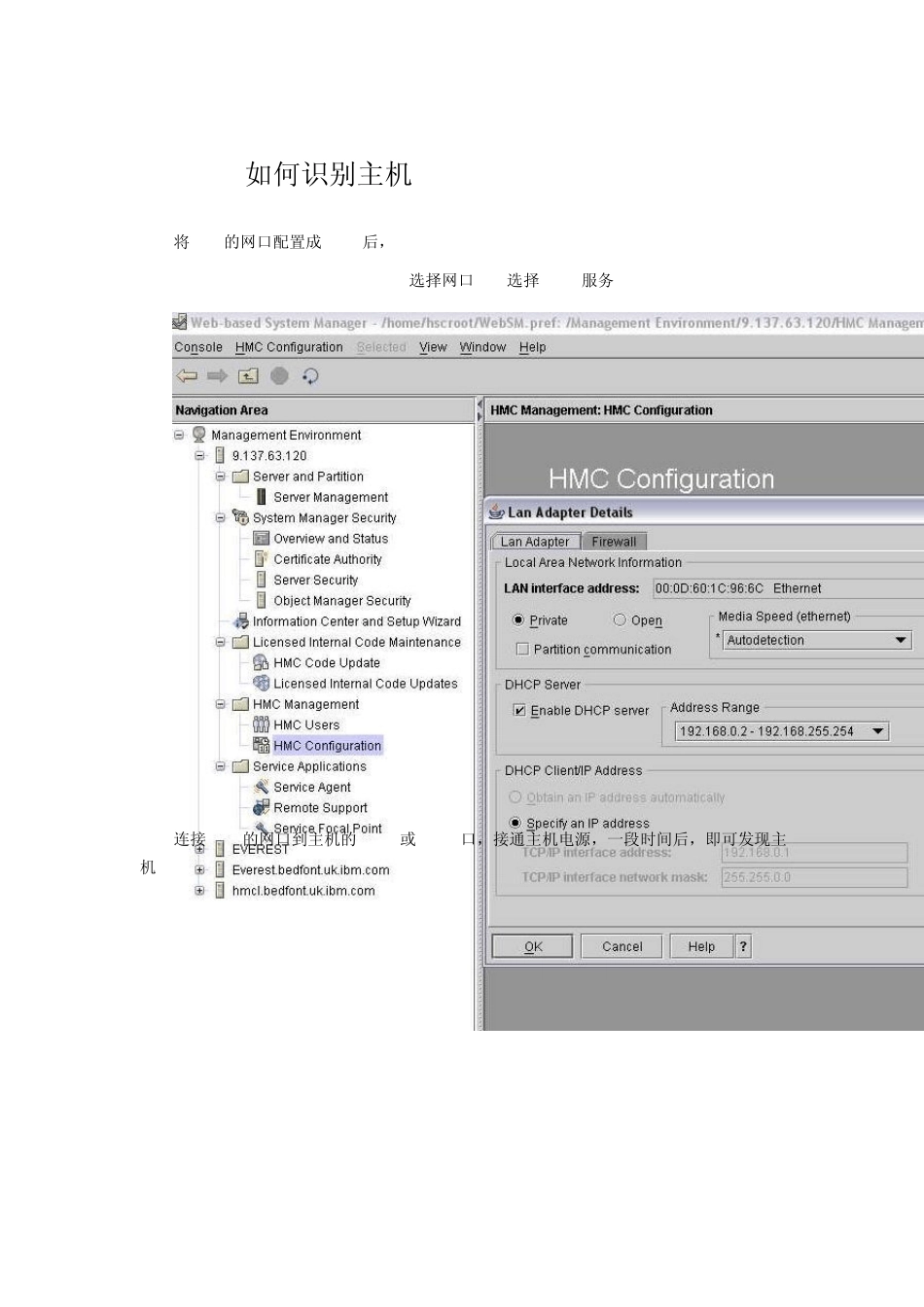
Task: Click the question mark button
Action: coord(743,946)
